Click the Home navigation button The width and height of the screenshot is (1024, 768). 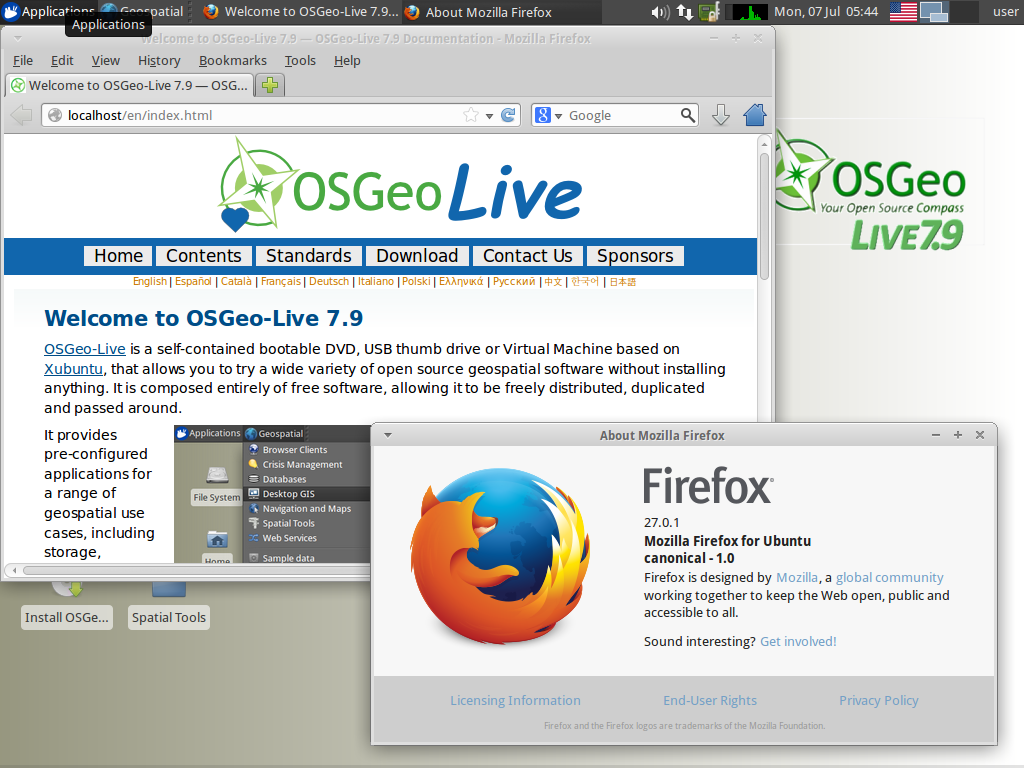tap(118, 256)
